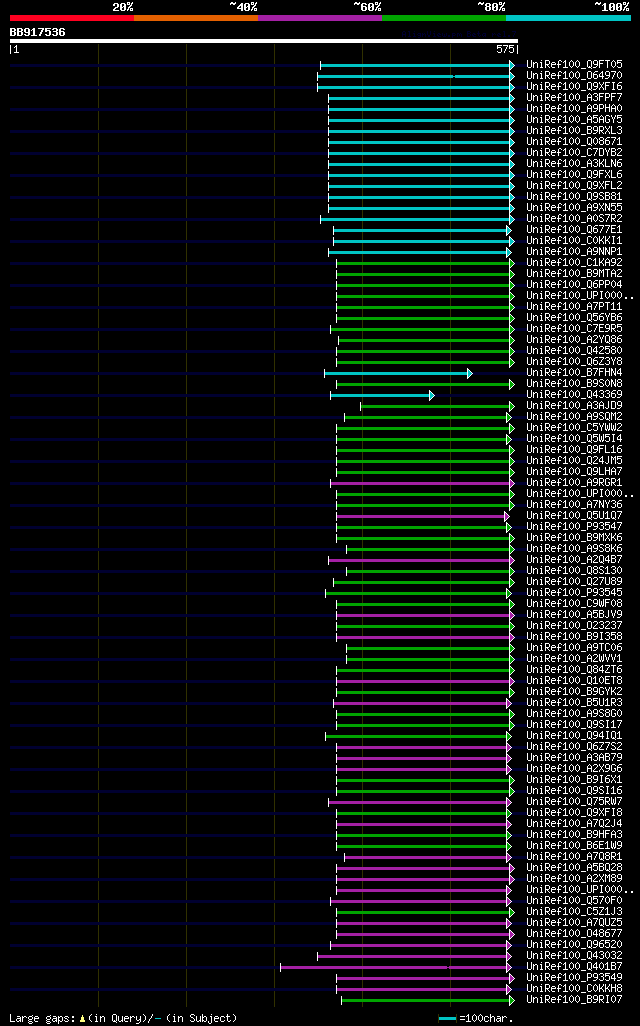Viewport: 640px width, 1026px height.
Task: Click the short cyan alignment bar for Q43369
Action: [x=382, y=395]
